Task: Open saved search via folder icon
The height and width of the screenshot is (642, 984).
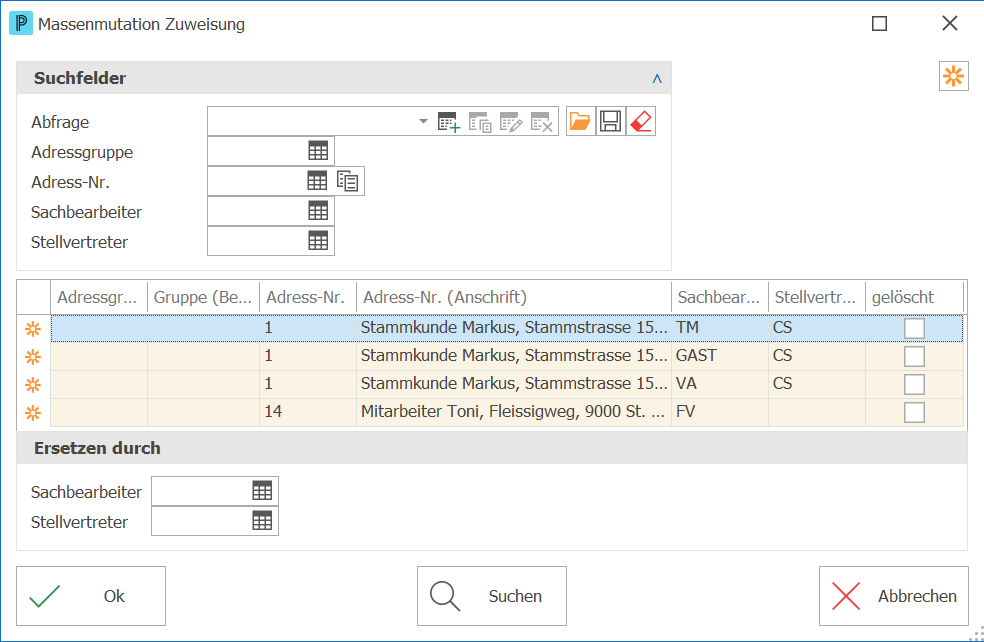Action: click(580, 121)
